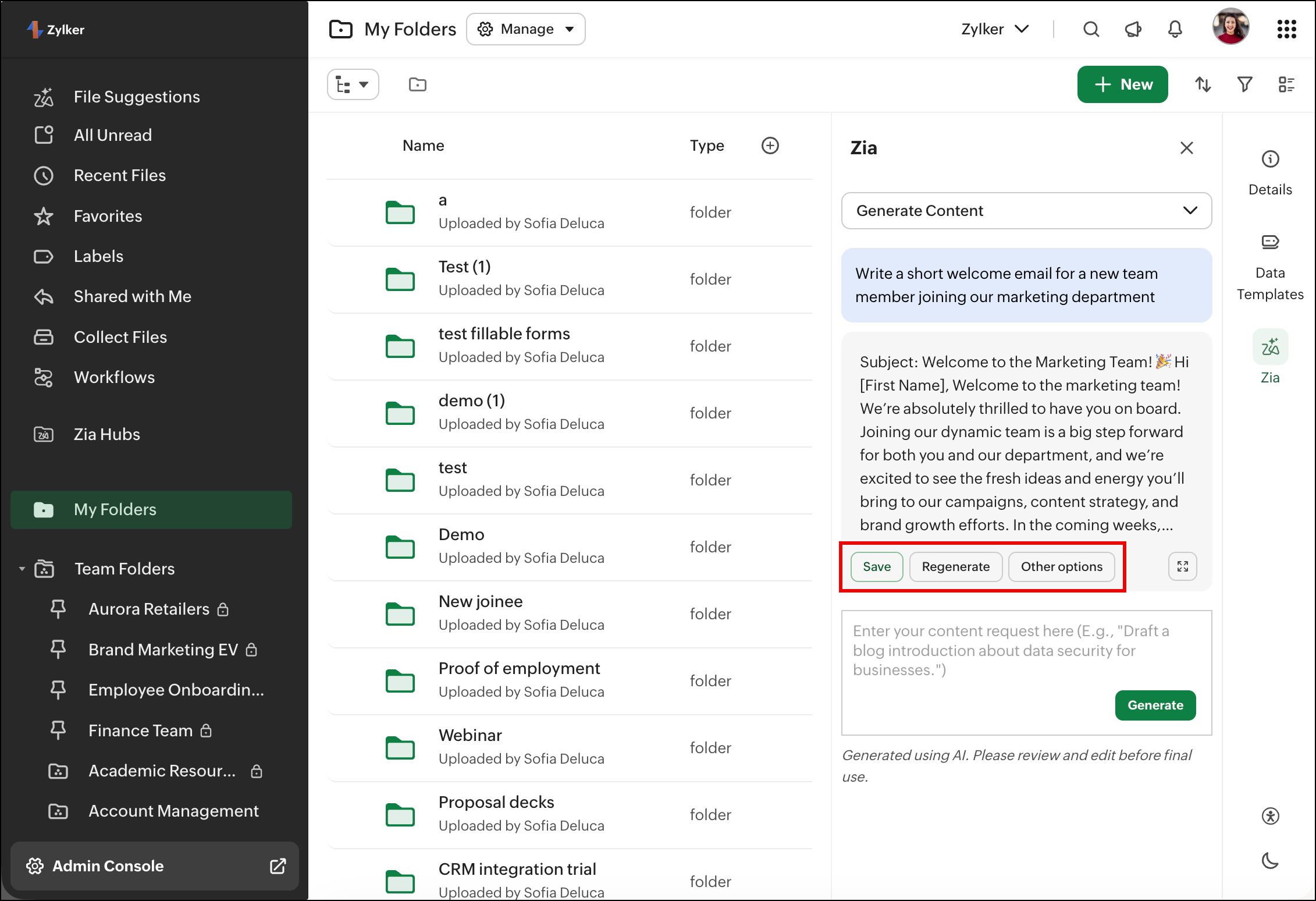
Task: Open the search magnifier icon
Action: tap(1091, 29)
